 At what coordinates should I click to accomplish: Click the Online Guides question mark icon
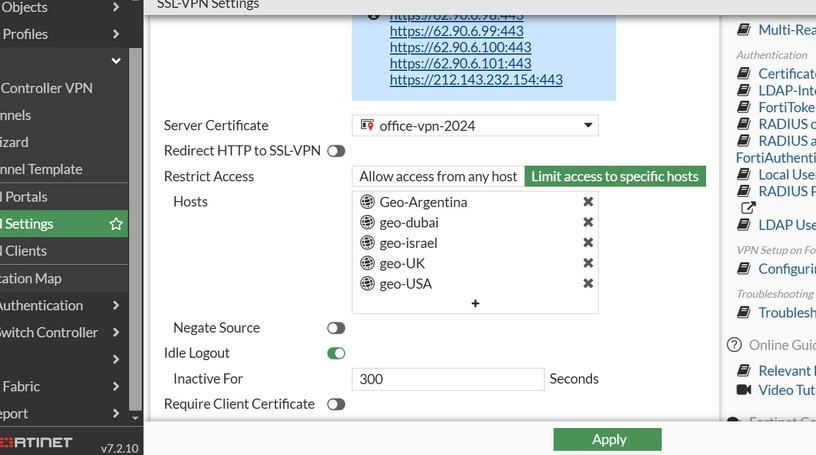(734, 345)
